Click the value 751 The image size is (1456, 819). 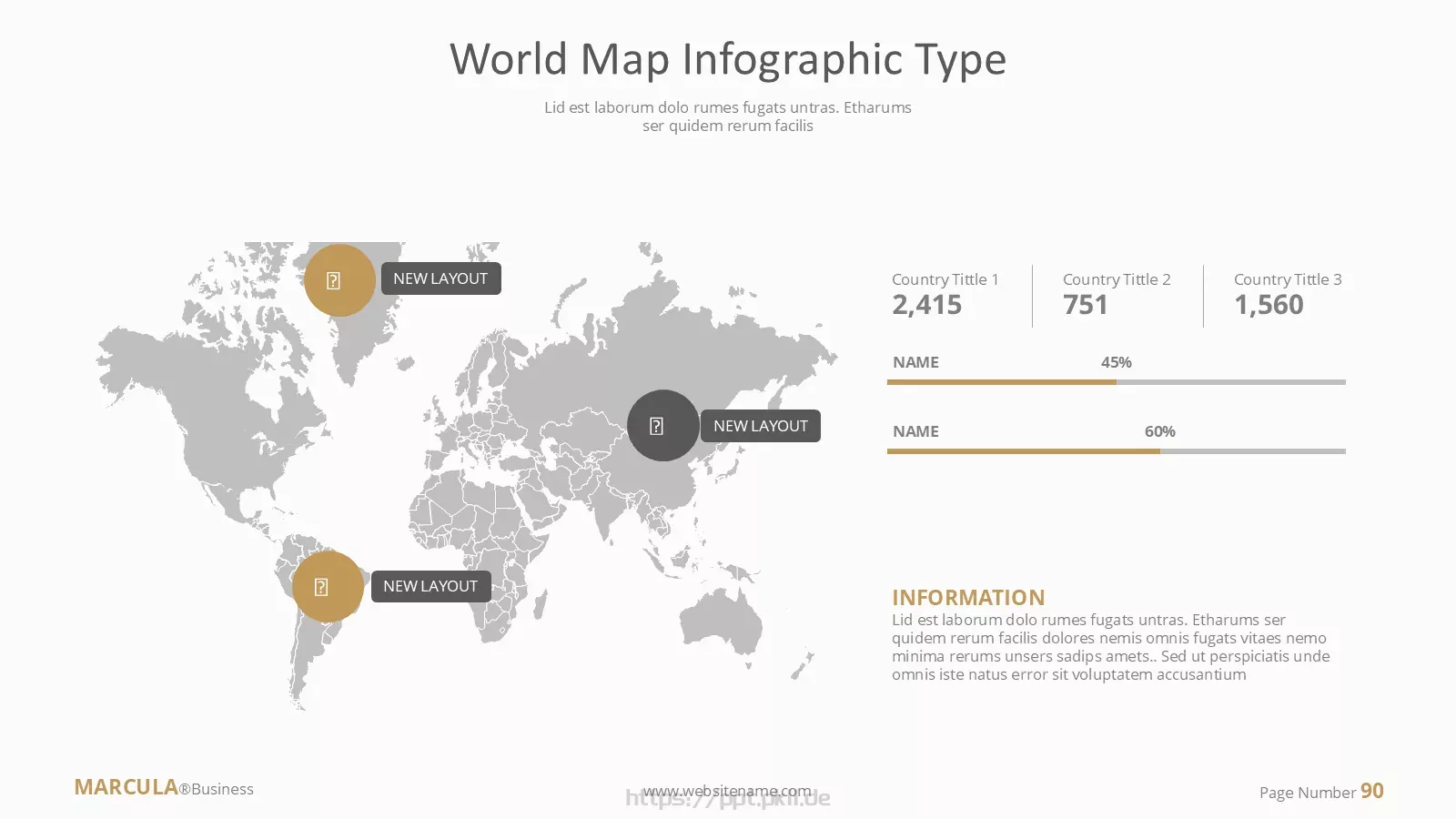(x=1086, y=305)
